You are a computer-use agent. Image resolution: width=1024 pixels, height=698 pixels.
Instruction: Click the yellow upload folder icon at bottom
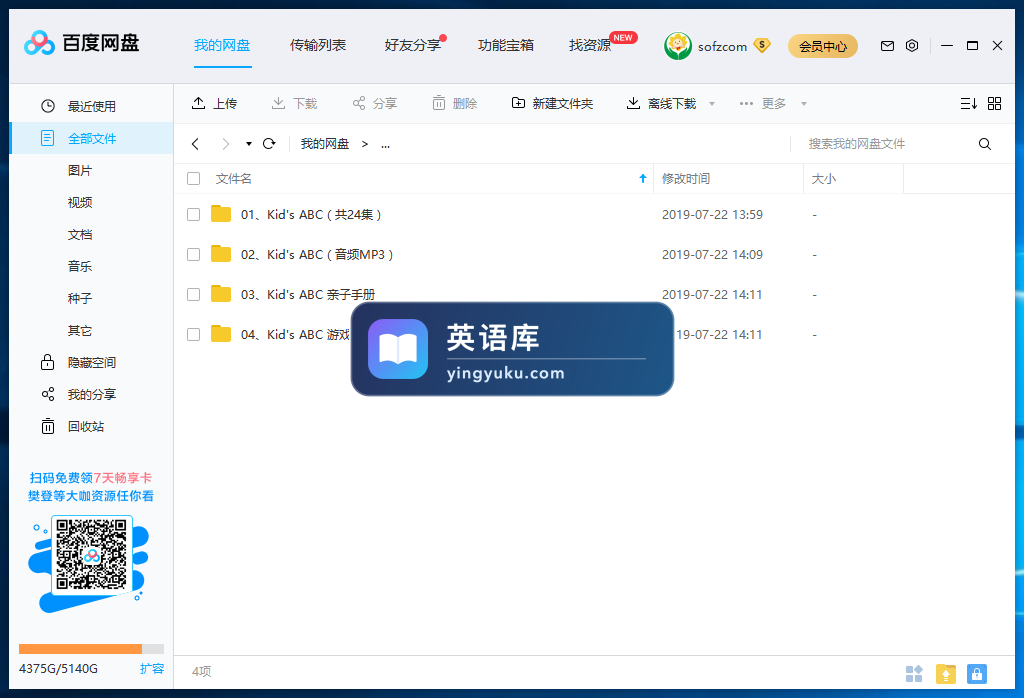coord(946,673)
